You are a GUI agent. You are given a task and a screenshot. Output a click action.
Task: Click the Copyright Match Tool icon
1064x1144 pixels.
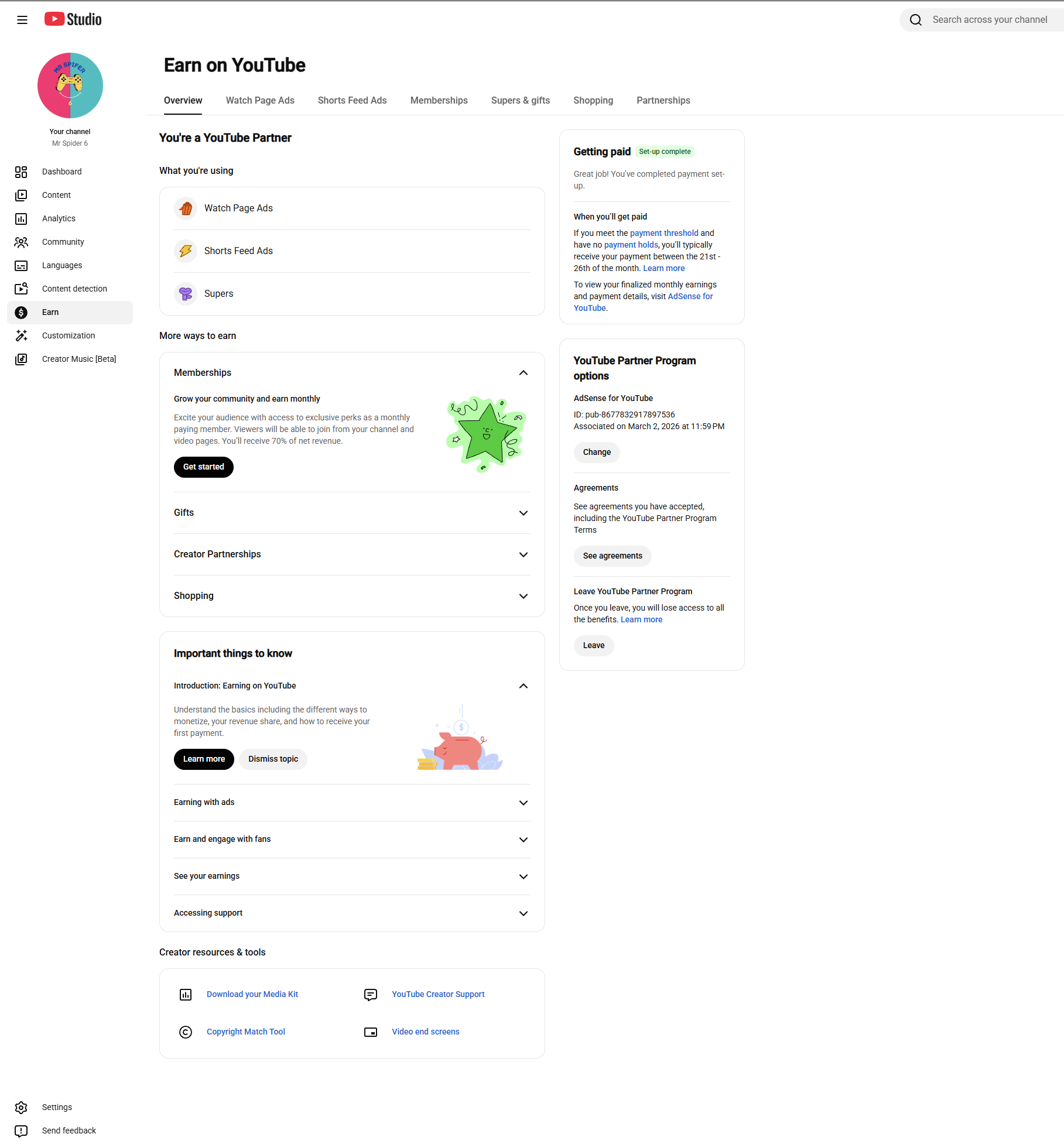click(186, 1032)
